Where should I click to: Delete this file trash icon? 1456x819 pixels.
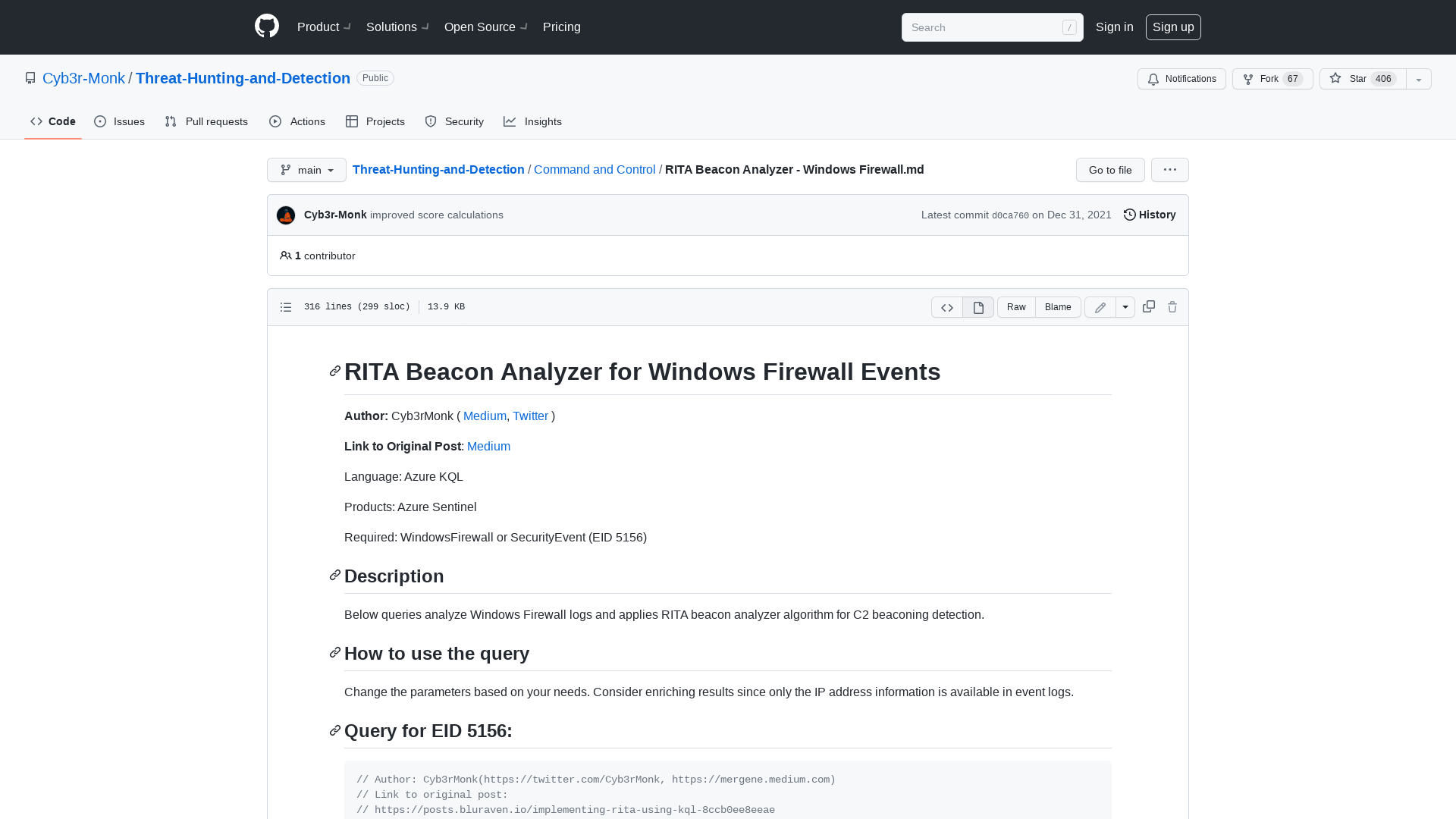tap(1172, 306)
